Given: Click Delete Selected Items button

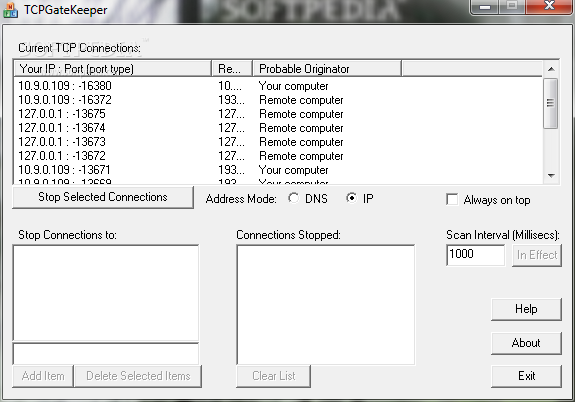Looking at the screenshot, I should click(138, 376).
